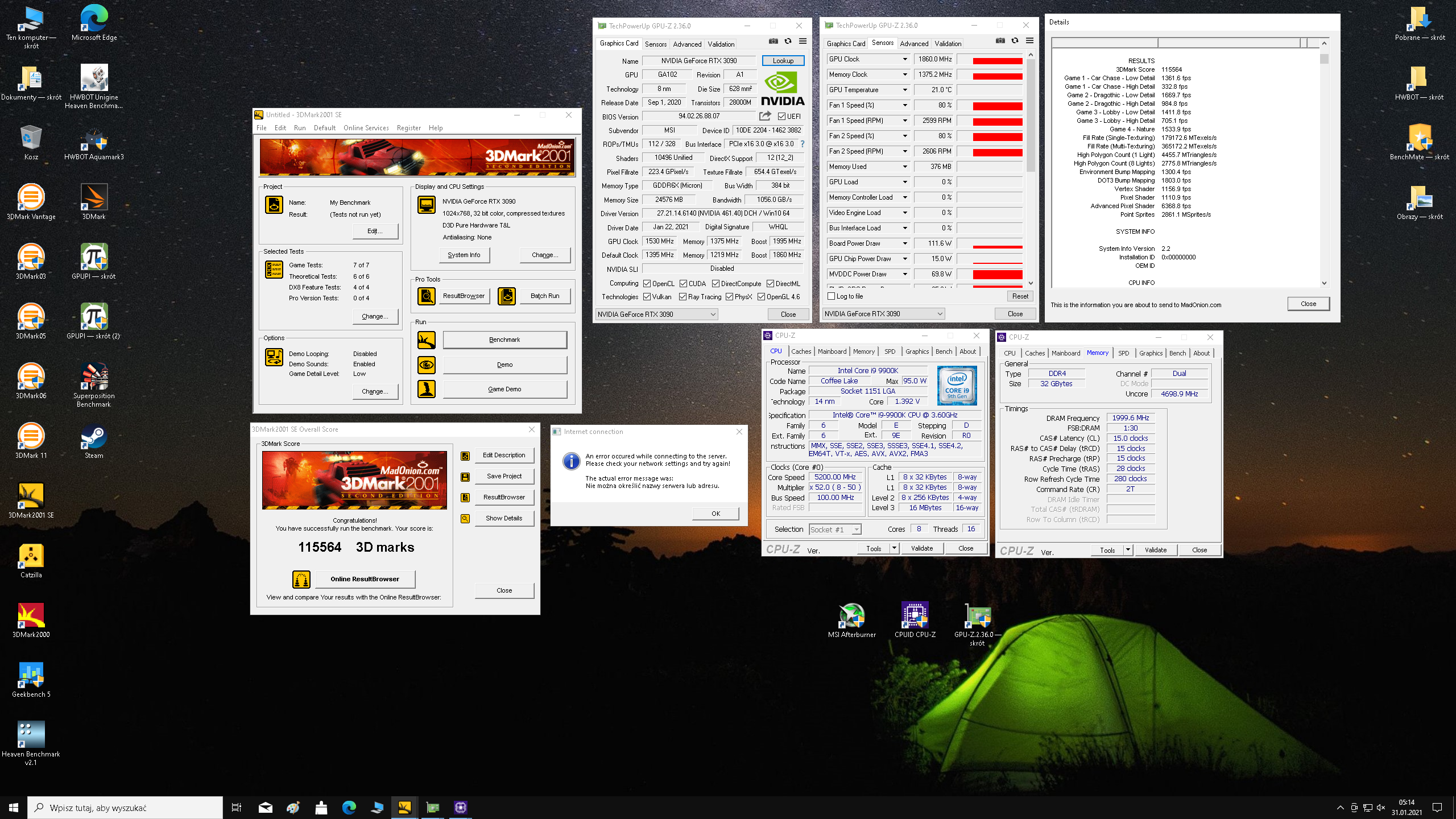Expand the Memory Clock sensor dropdown

tap(905, 75)
